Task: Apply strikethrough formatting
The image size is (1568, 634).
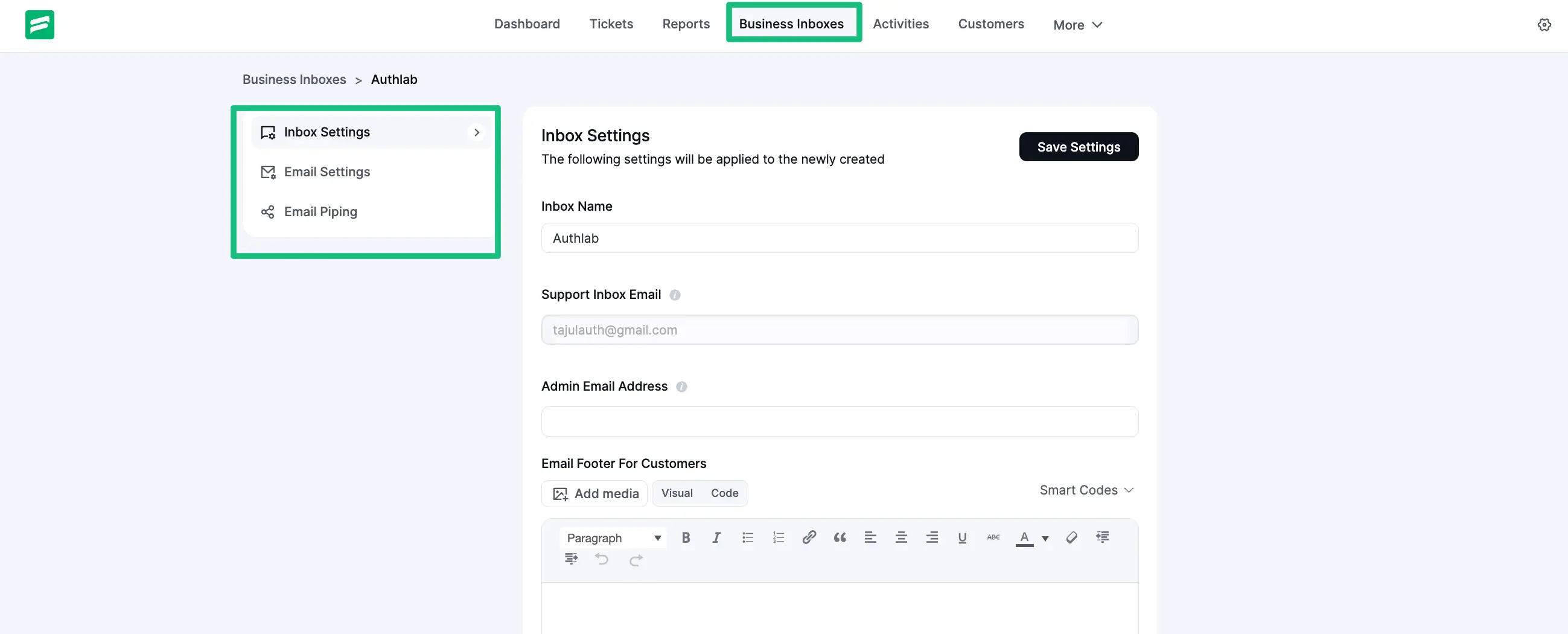Action: point(993,538)
